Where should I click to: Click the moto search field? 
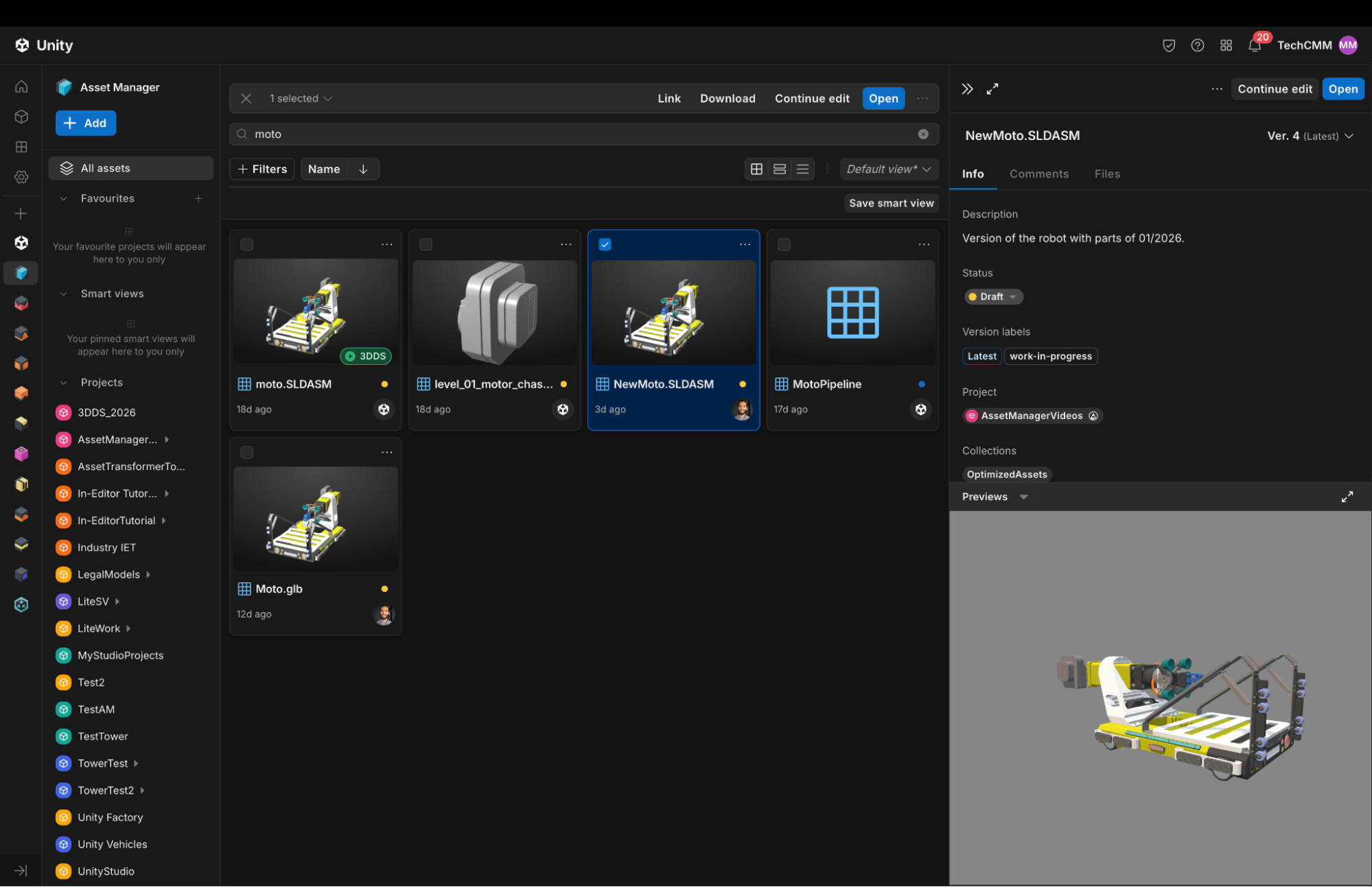583,134
